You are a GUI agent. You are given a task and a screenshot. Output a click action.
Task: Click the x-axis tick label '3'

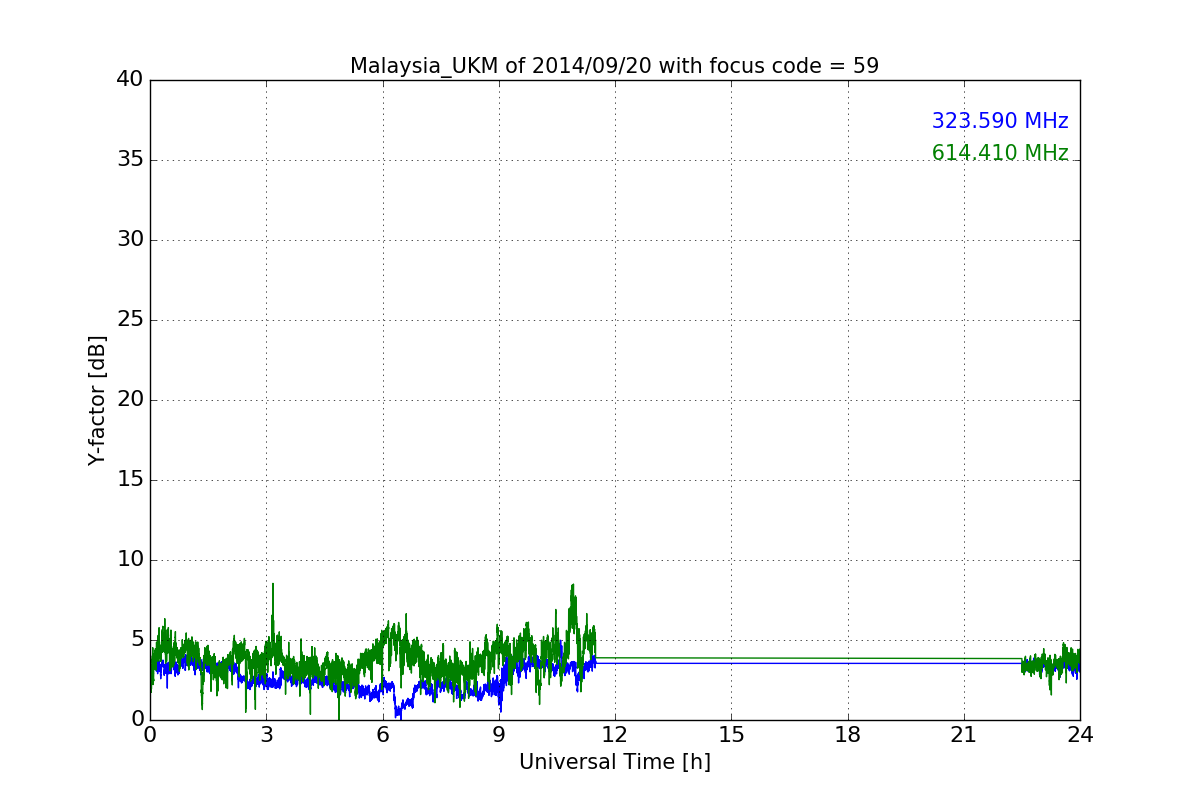pos(266,735)
